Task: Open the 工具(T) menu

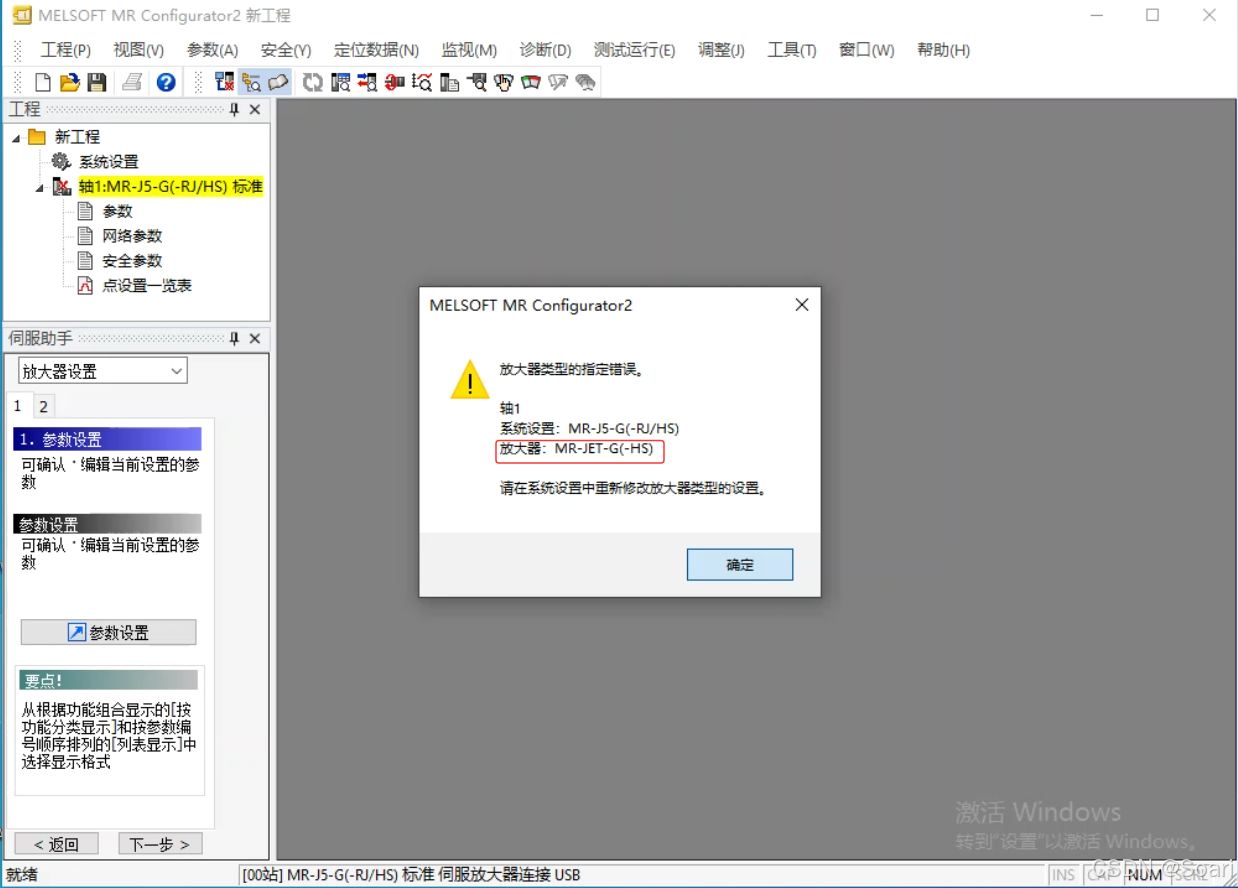Action: (x=791, y=50)
